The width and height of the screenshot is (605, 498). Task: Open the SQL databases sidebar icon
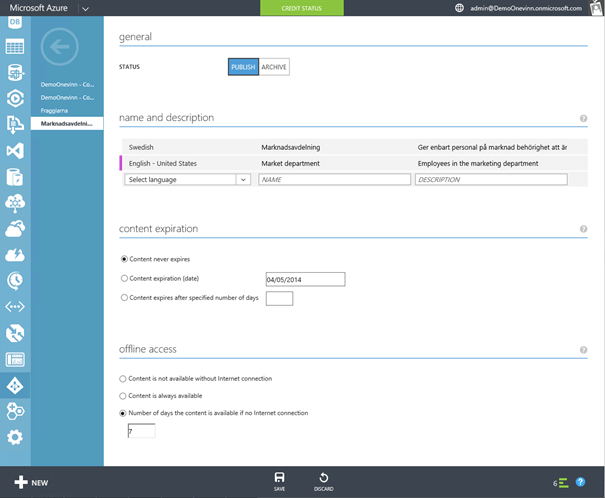coord(15,73)
